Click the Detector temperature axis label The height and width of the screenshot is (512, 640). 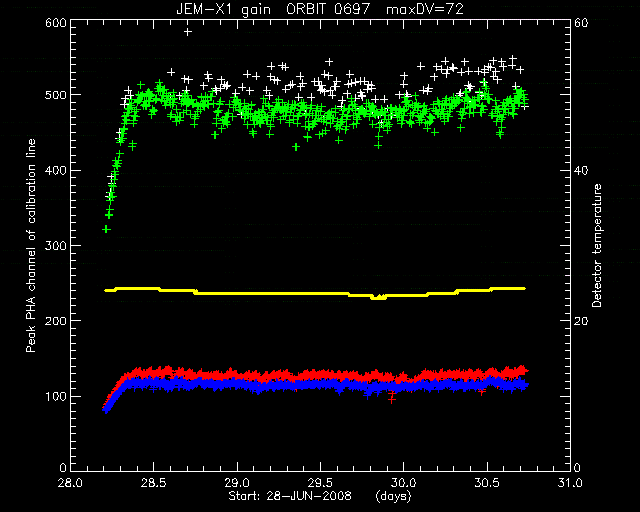(597, 246)
